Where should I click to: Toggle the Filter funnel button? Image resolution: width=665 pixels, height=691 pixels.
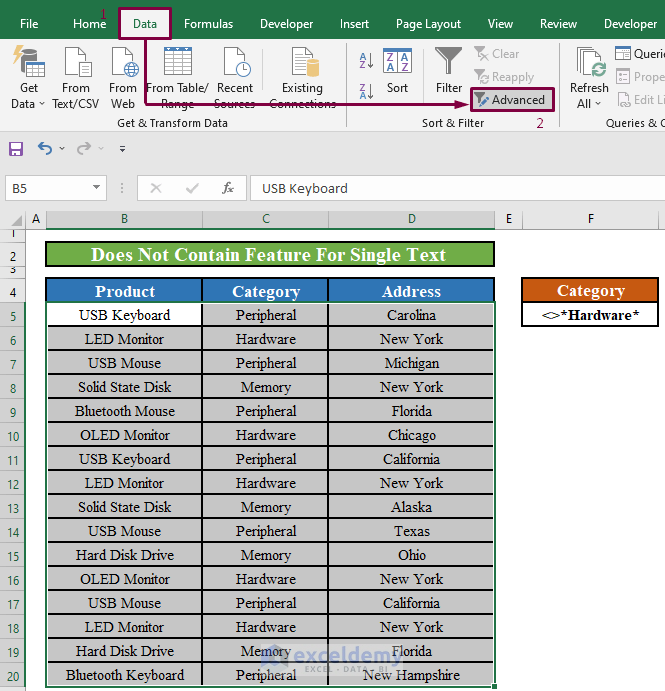pos(449,71)
